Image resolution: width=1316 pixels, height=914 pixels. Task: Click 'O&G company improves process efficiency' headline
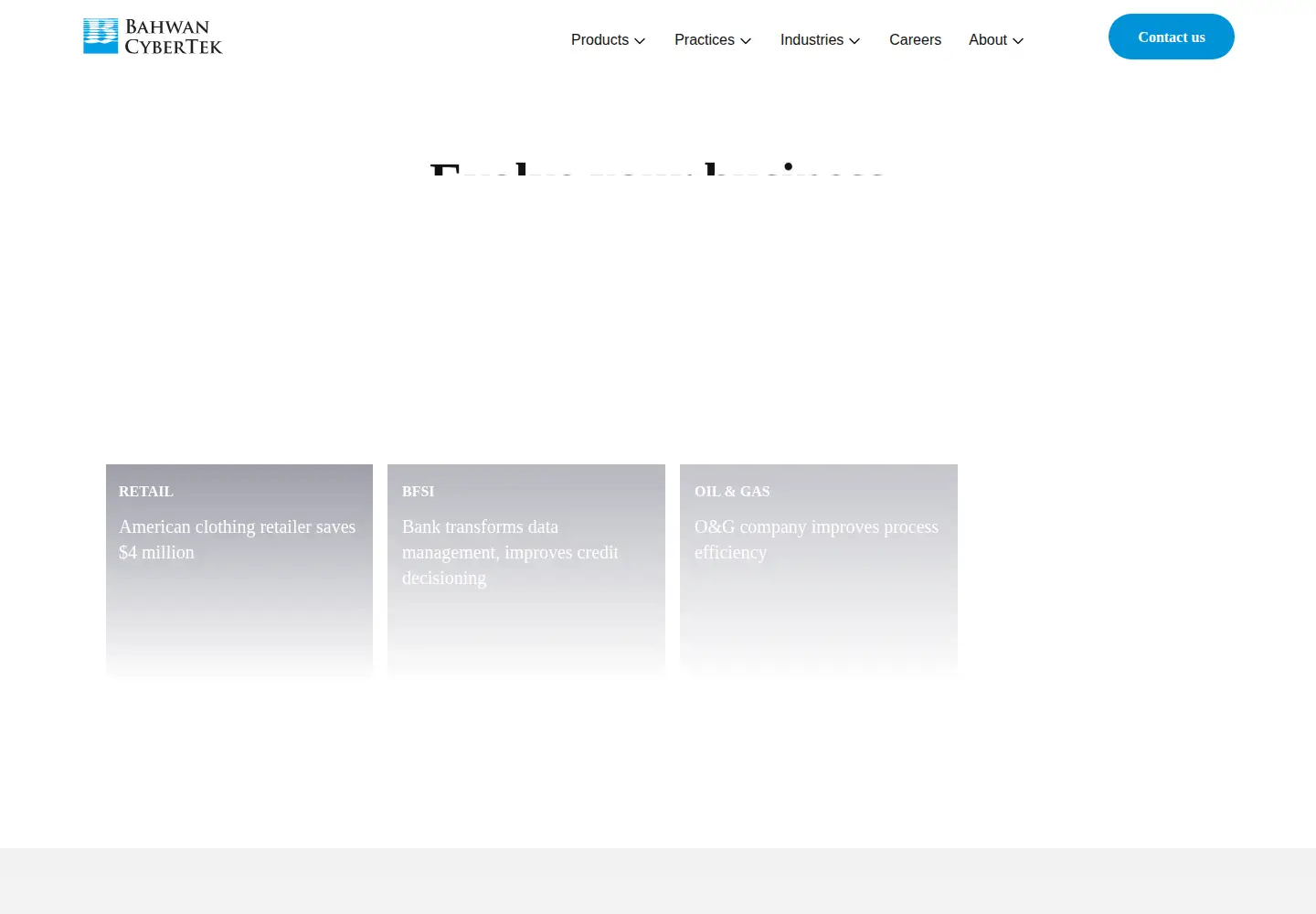pos(816,539)
